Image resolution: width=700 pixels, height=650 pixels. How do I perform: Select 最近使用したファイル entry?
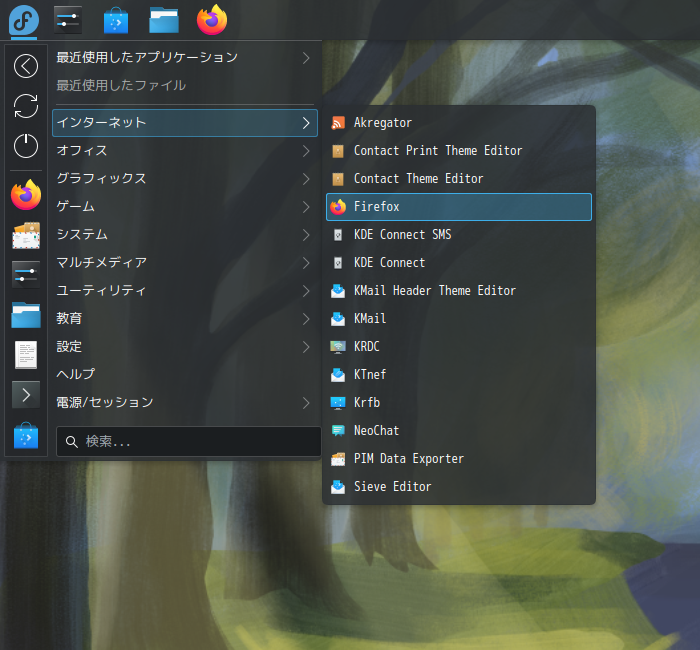click(x=185, y=86)
